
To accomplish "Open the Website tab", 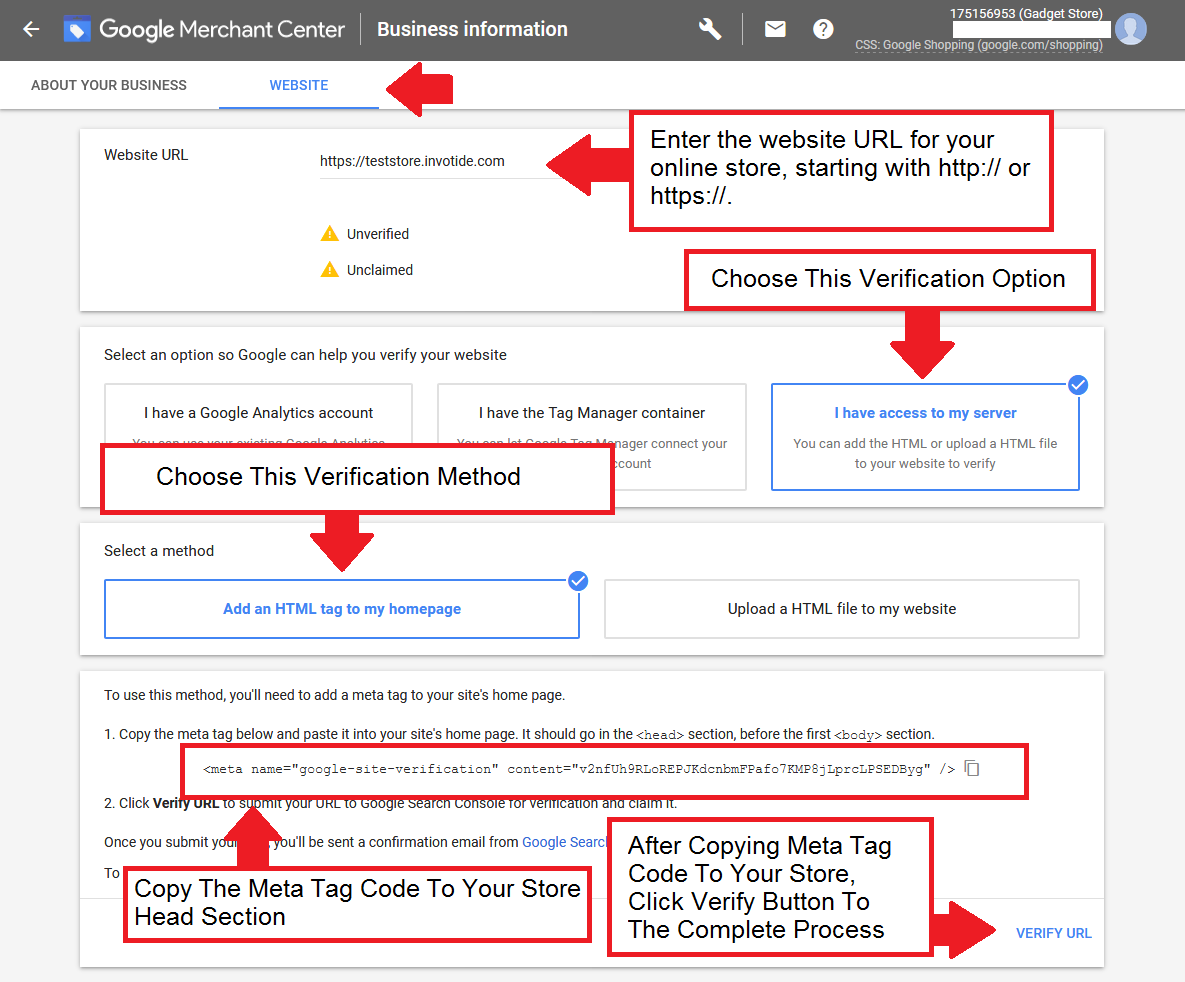I will [299, 85].
